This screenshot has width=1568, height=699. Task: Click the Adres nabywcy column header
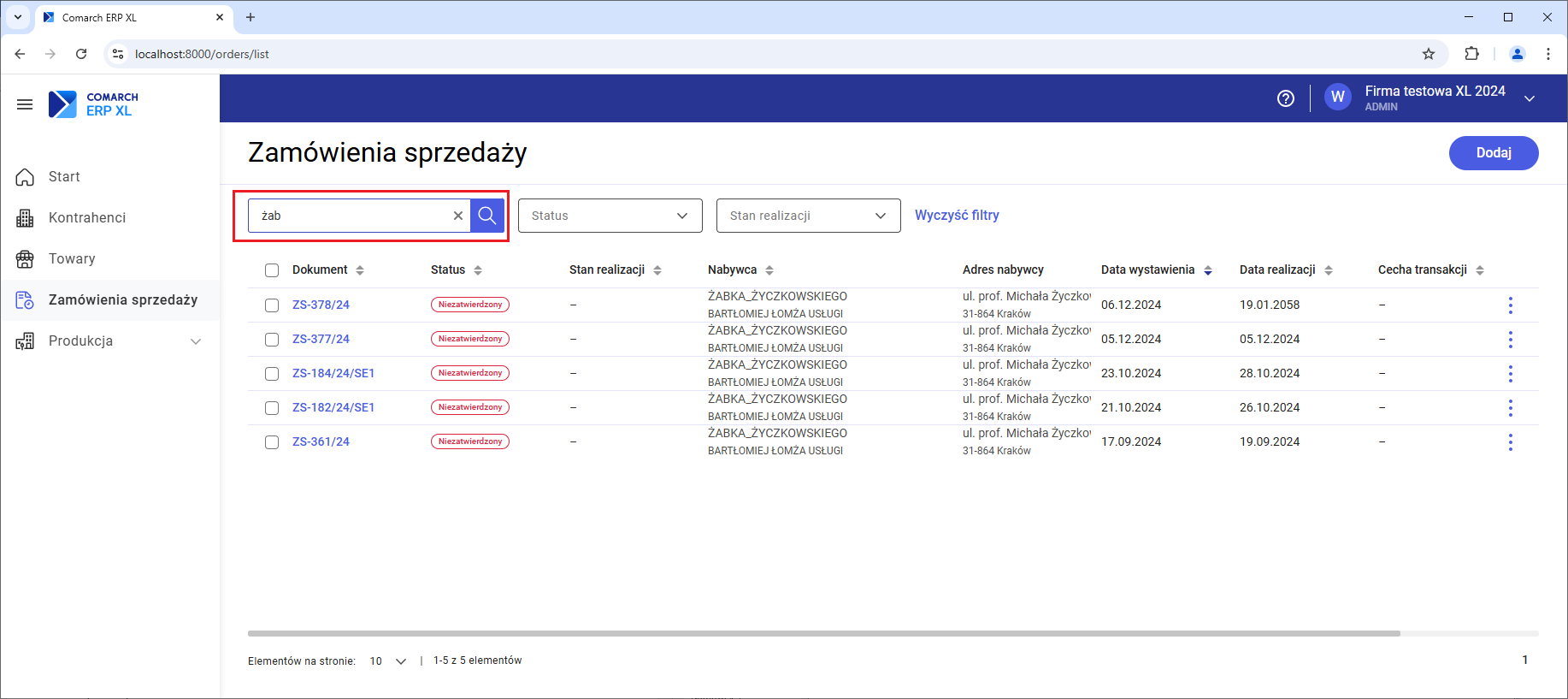coord(1003,270)
